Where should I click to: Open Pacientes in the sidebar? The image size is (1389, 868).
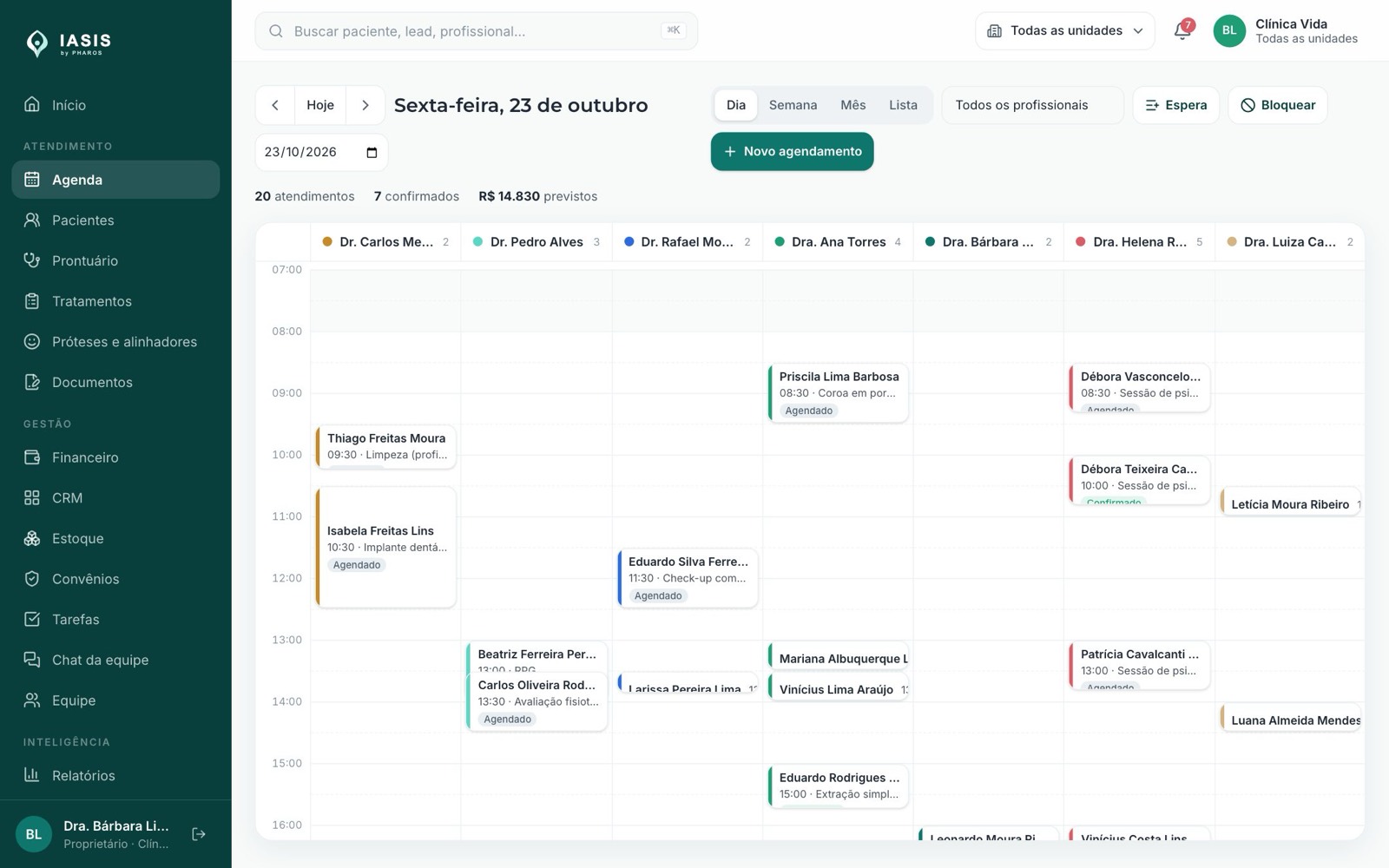[x=115, y=220]
